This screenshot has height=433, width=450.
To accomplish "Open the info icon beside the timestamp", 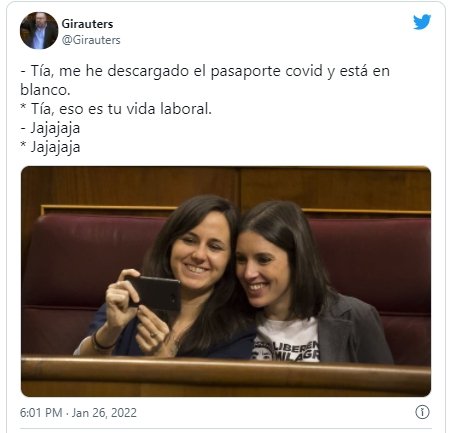I will (422, 412).
